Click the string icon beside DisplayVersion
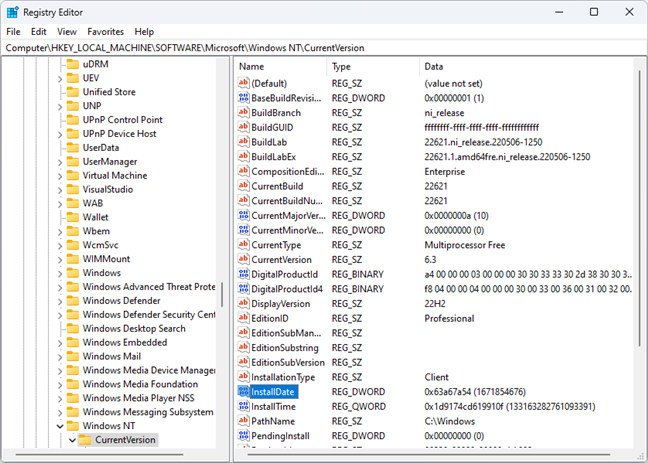 pyautogui.click(x=243, y=303)
